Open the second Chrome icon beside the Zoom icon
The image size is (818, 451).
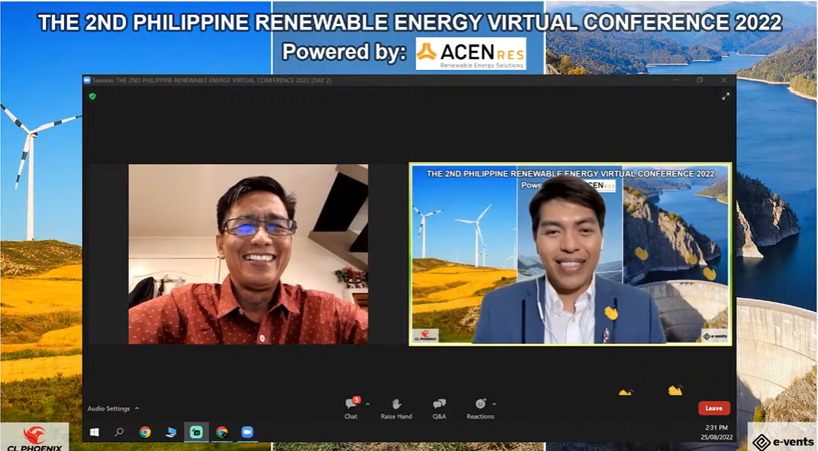(x=222, y=432)
